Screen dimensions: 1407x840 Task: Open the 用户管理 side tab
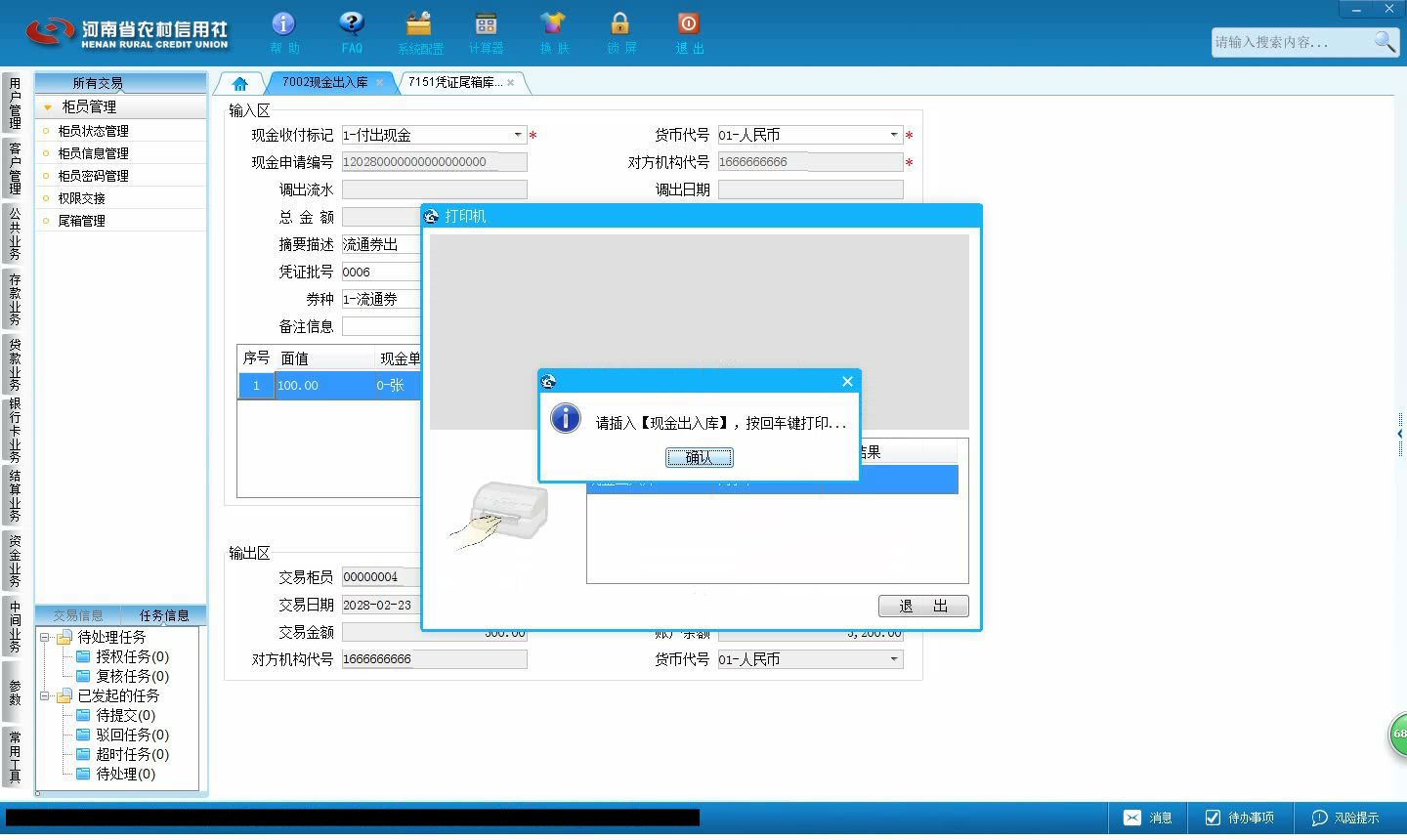14,104
